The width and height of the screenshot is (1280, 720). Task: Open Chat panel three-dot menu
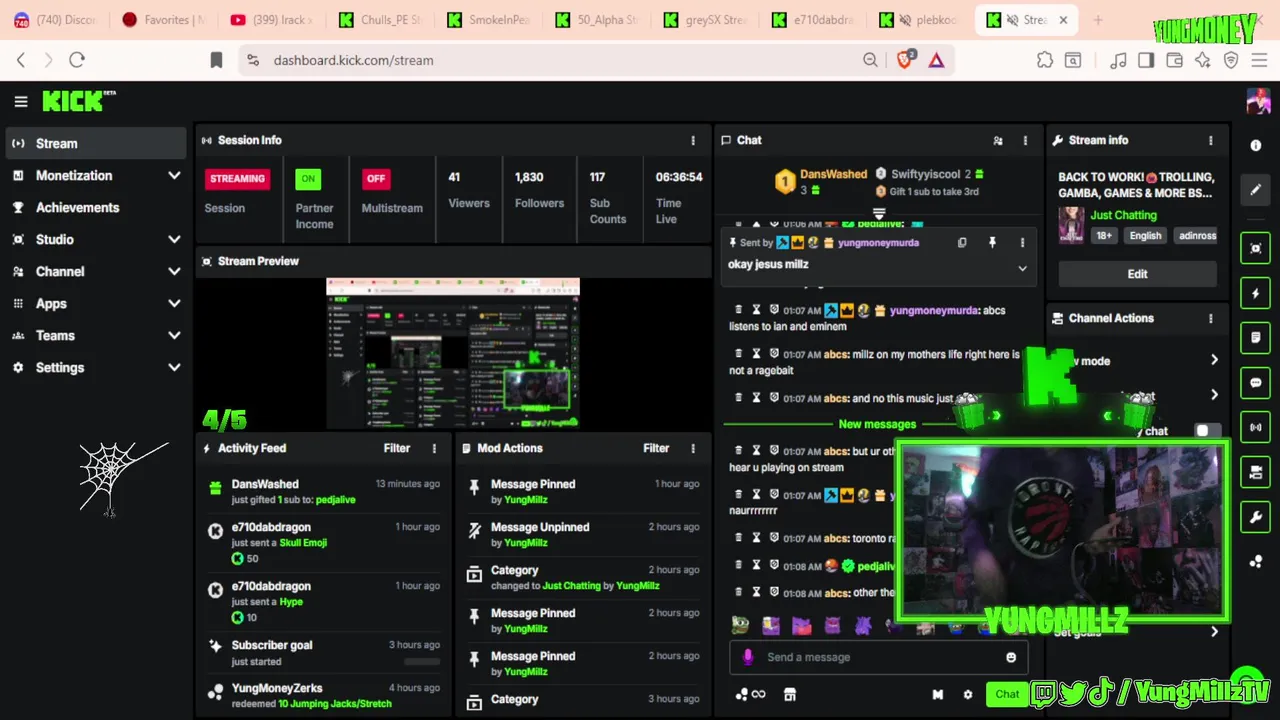click(x=1025, y=141)
